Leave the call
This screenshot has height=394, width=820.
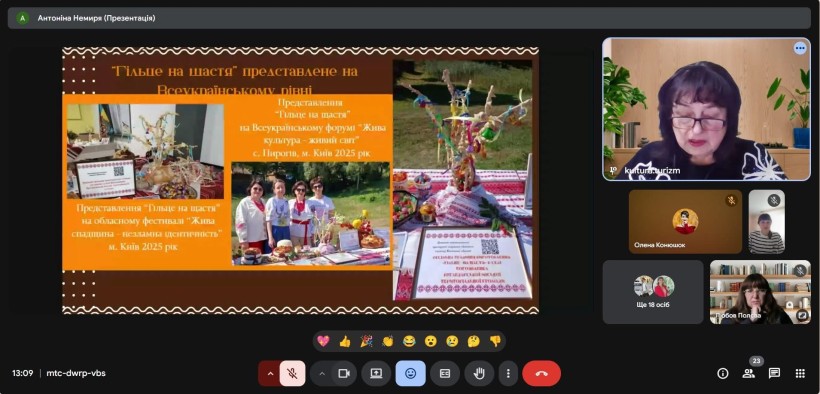[541, 374]
